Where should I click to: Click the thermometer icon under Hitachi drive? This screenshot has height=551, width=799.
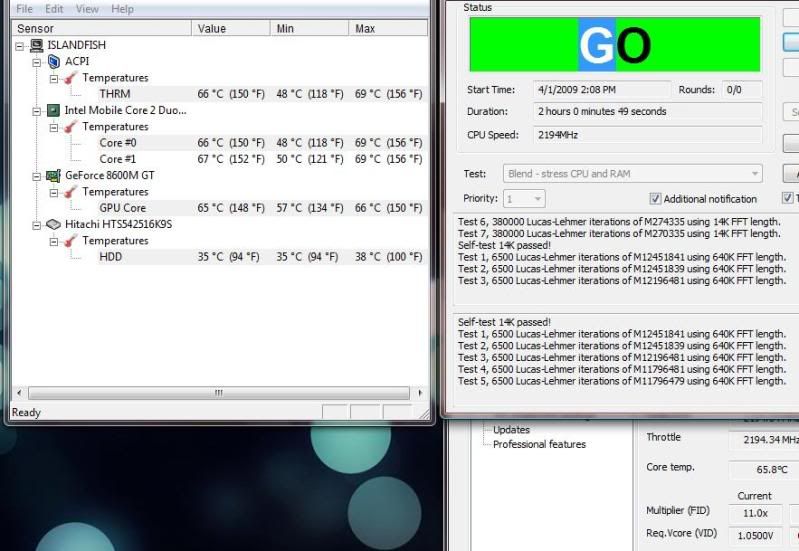(70, 241)
